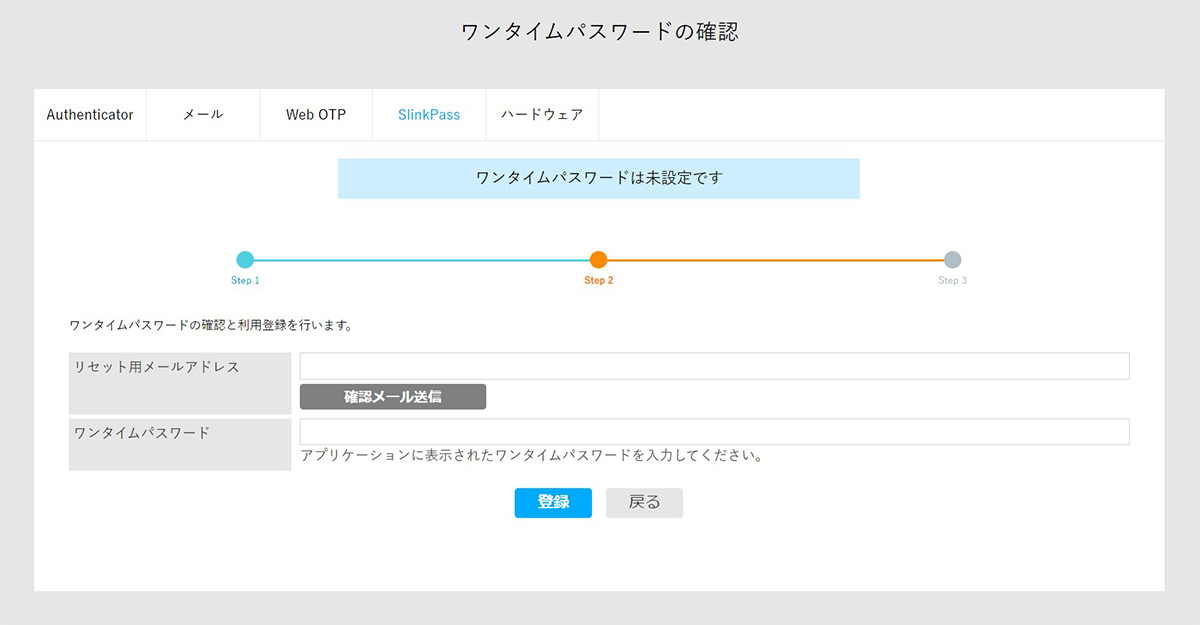Click the リセット用メールアドレス label
Screen dimensions: 1200x625
click(157, 367)
